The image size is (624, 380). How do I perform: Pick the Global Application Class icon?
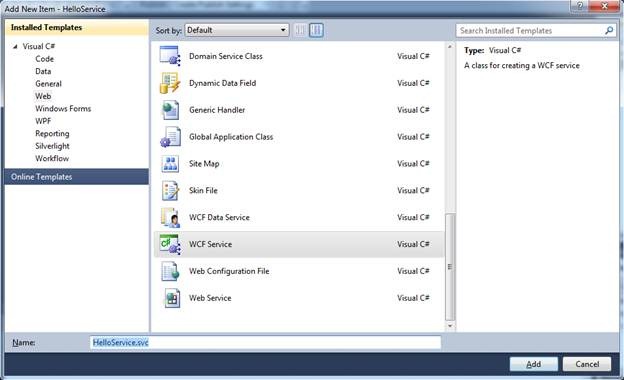[x=170, y=137]
